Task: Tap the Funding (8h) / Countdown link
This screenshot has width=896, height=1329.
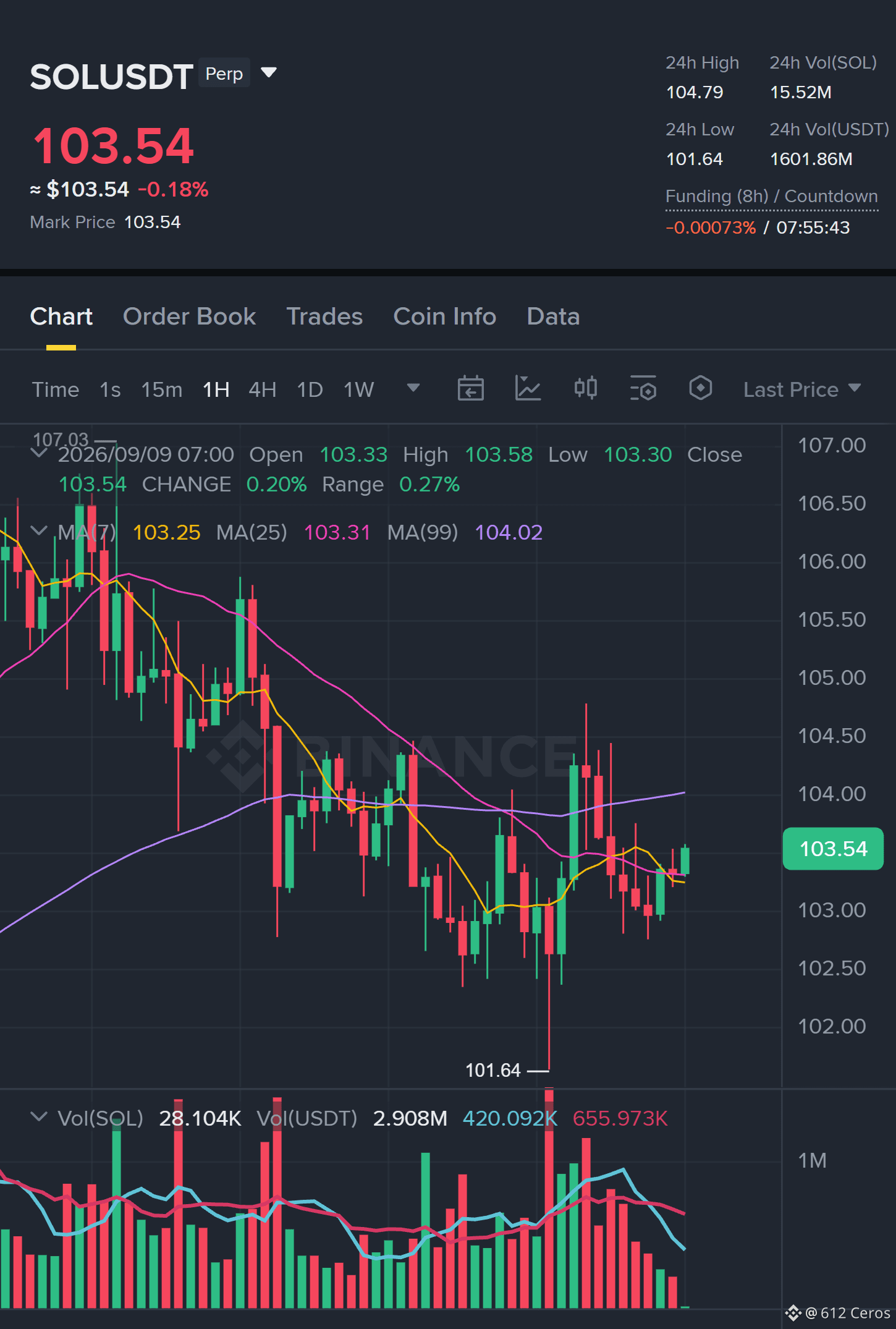Action: (x=772, y=197)
